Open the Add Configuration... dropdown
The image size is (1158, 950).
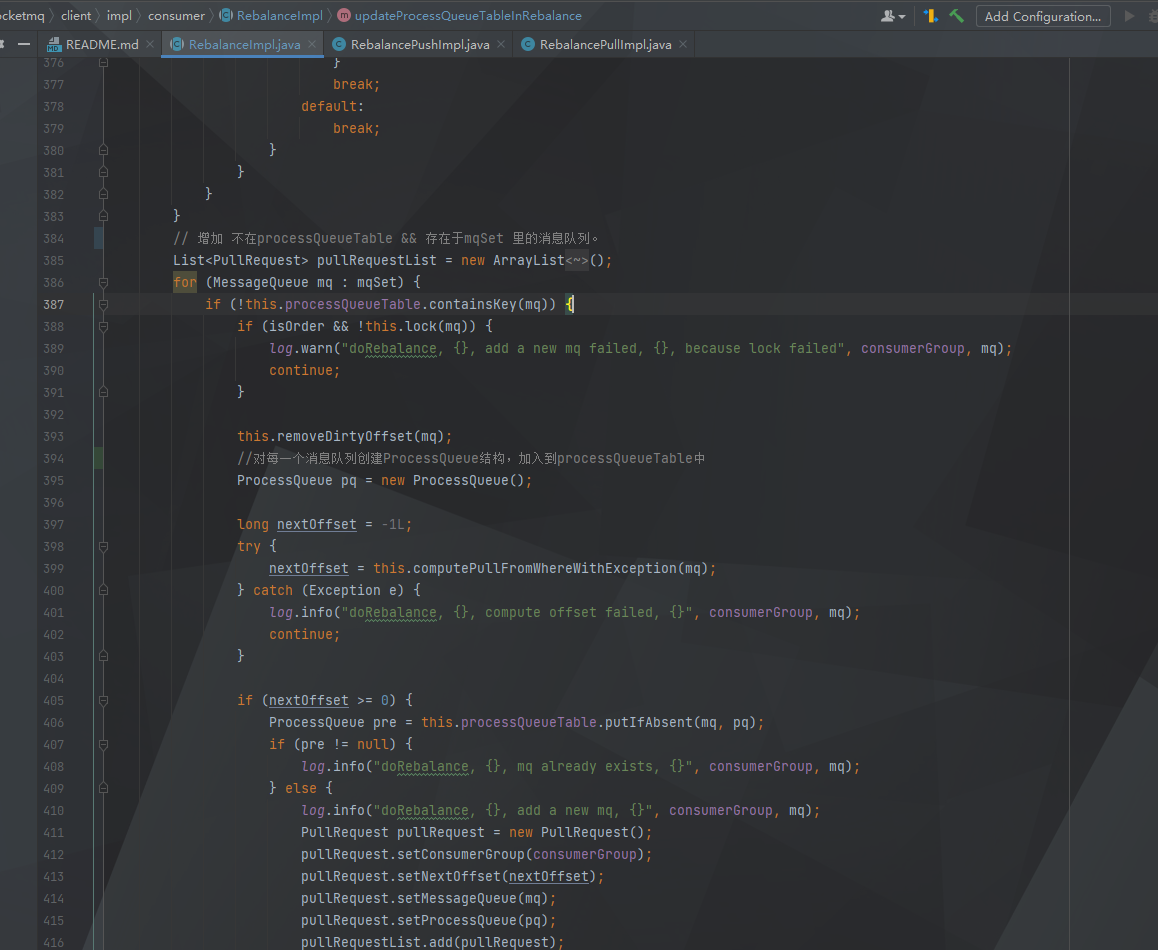tap(1043, 16)
